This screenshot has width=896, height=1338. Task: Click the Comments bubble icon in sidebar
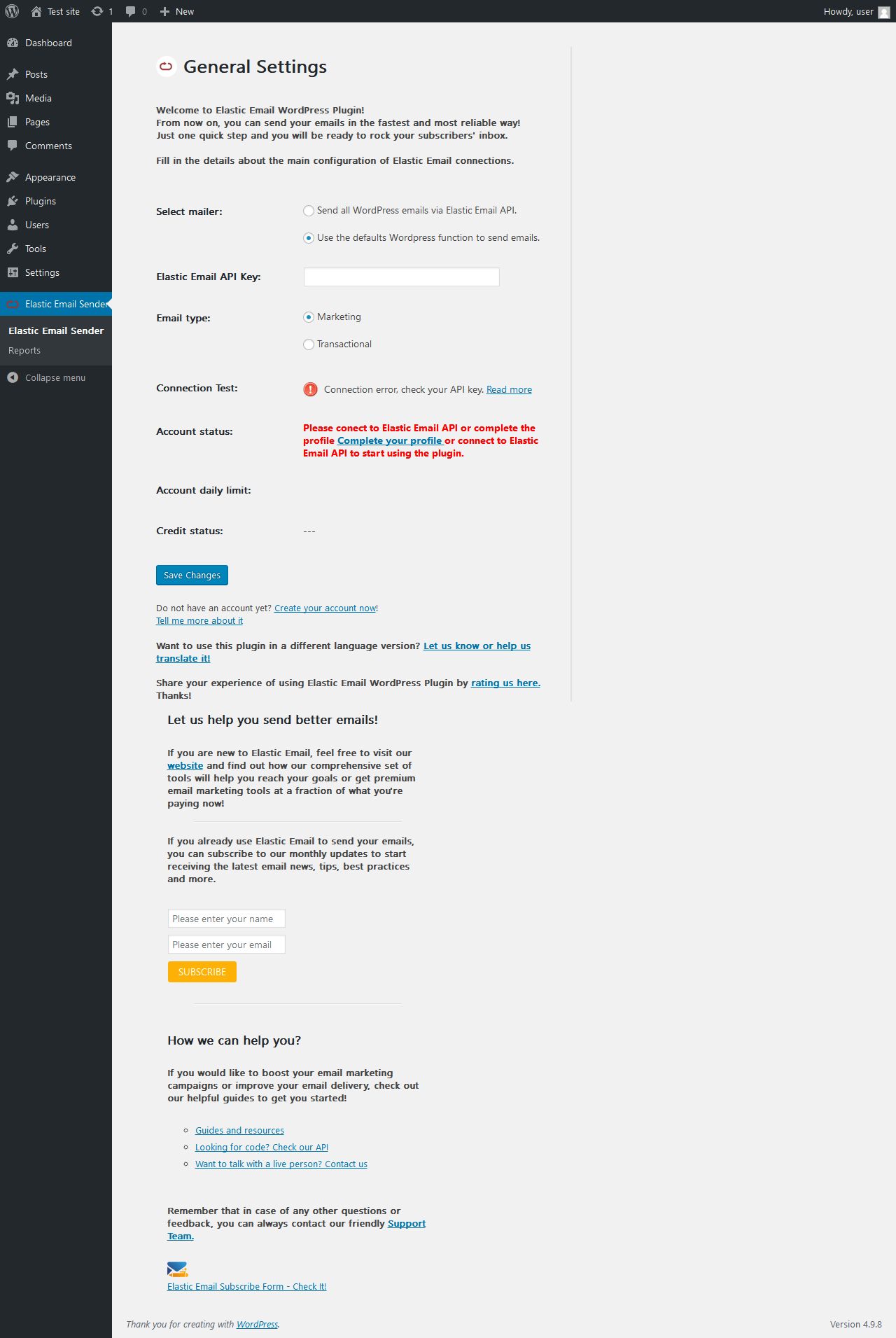[13, 146]
